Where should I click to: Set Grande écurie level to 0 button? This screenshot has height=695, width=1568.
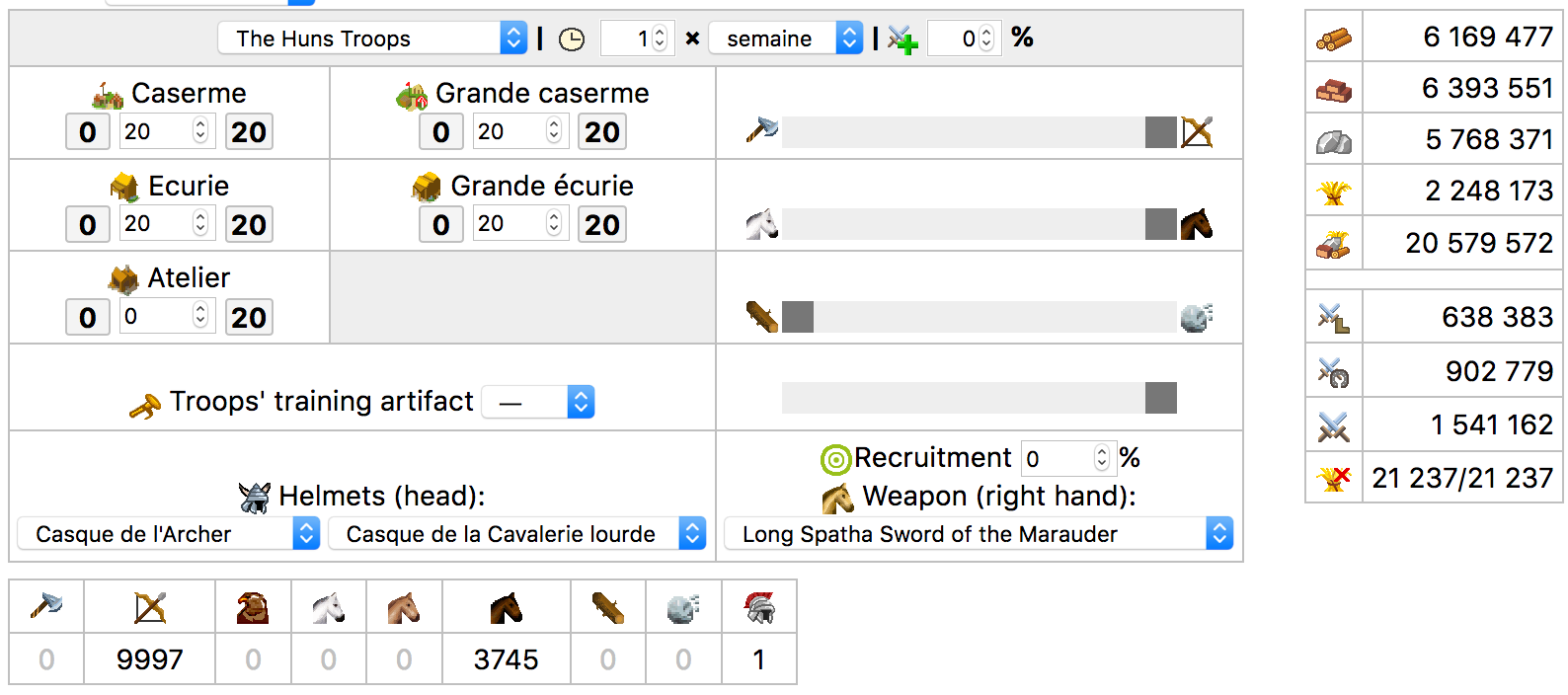pos(441,224)
